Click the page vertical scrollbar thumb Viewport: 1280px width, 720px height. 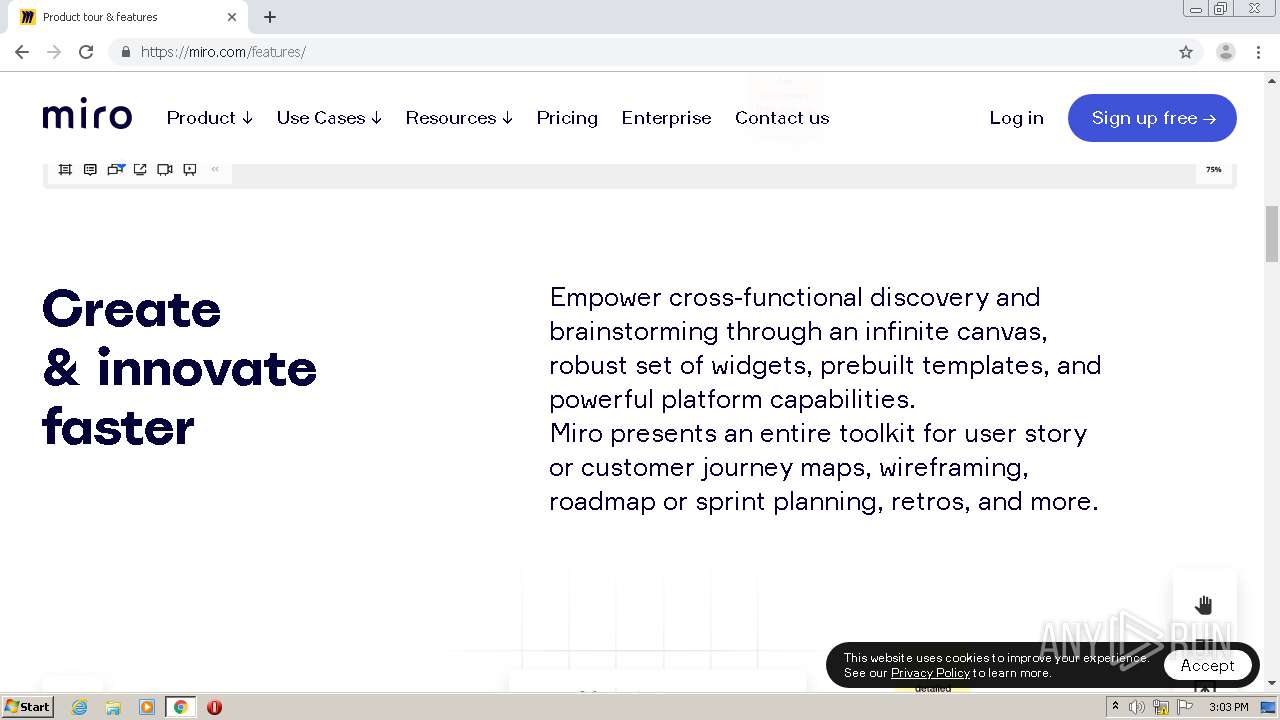pyautogui.click(x=1272, y=233)
